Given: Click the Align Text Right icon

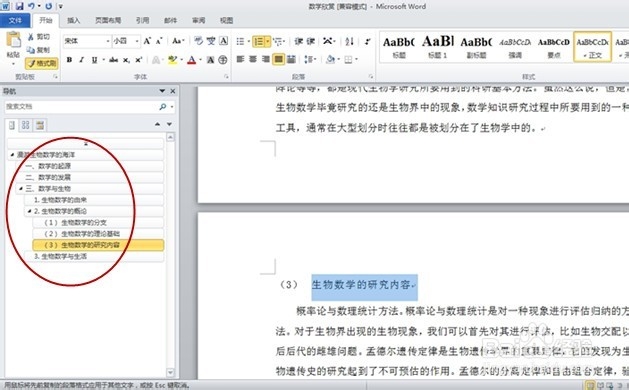Looking at the screenshot, I should pyautogui.click(x=266, y=59).
